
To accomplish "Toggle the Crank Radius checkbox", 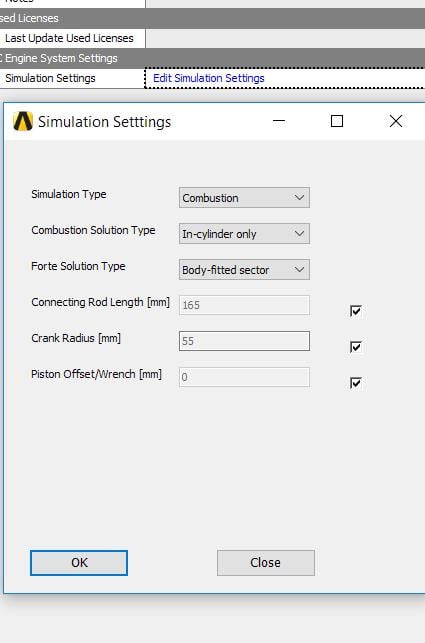I will coord(356,347).
